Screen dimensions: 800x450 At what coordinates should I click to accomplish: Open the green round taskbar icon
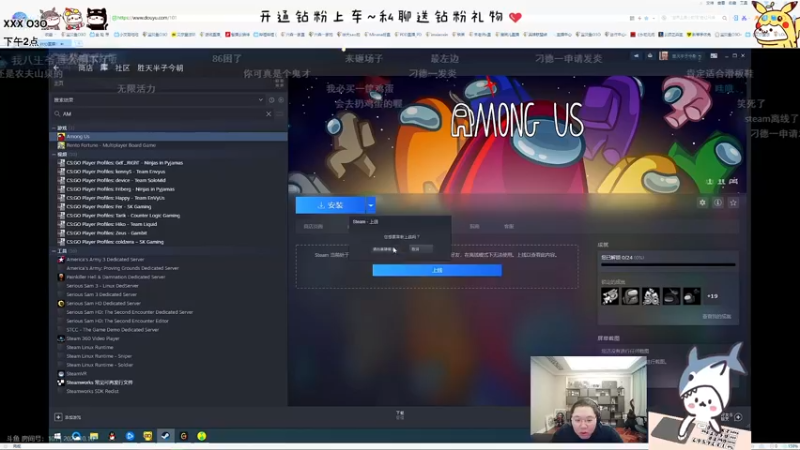click(x=202, y=436)
